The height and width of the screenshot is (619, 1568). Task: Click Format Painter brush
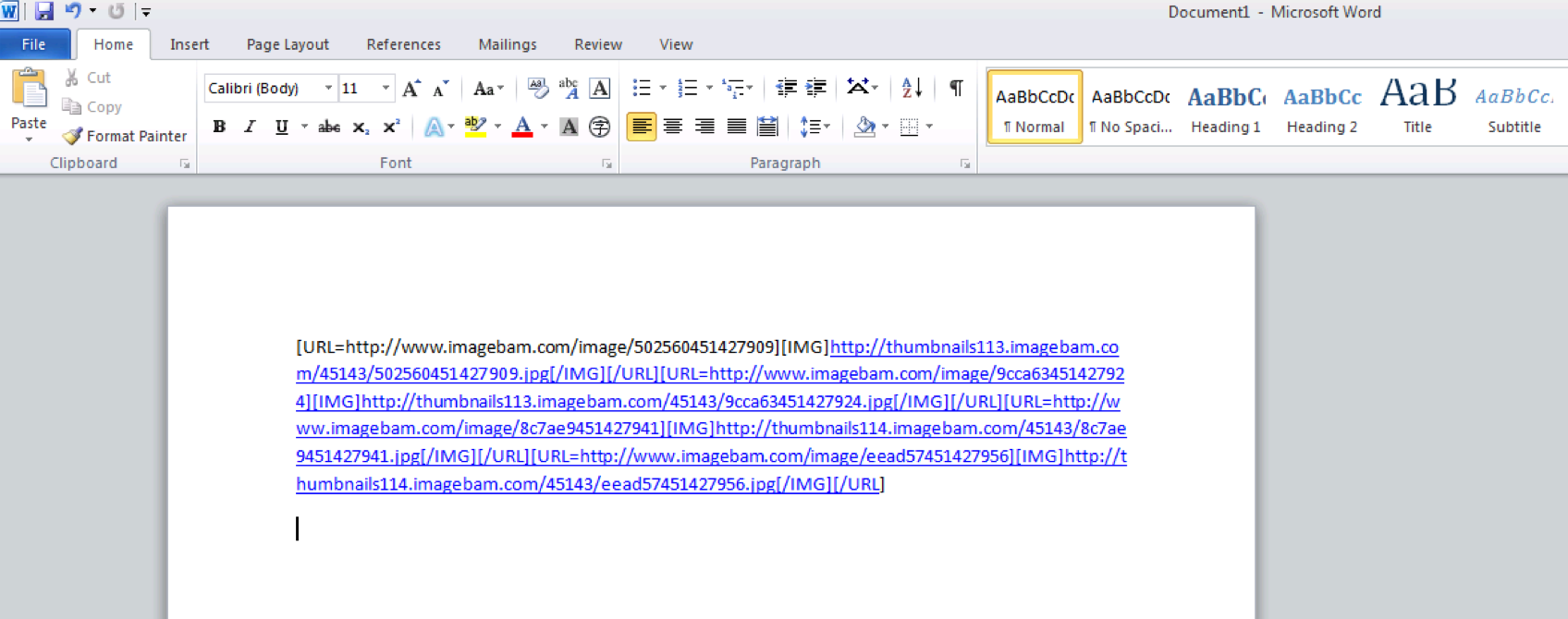(x=125, y=136)
